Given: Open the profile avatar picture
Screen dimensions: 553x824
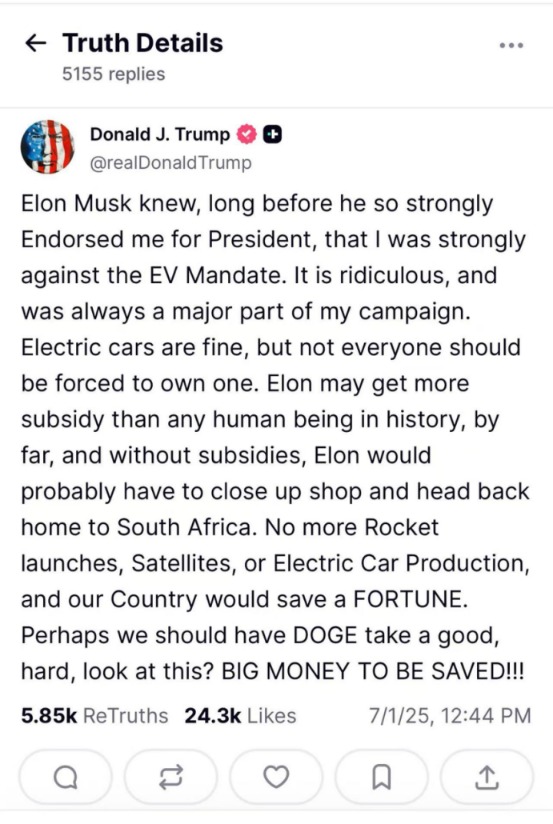Looking at the screenshot, I should 47,147.
